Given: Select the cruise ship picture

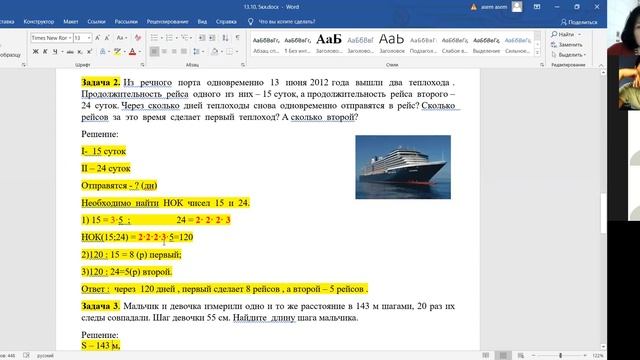Looking at the screenshot, I should [x=403, y=167].
